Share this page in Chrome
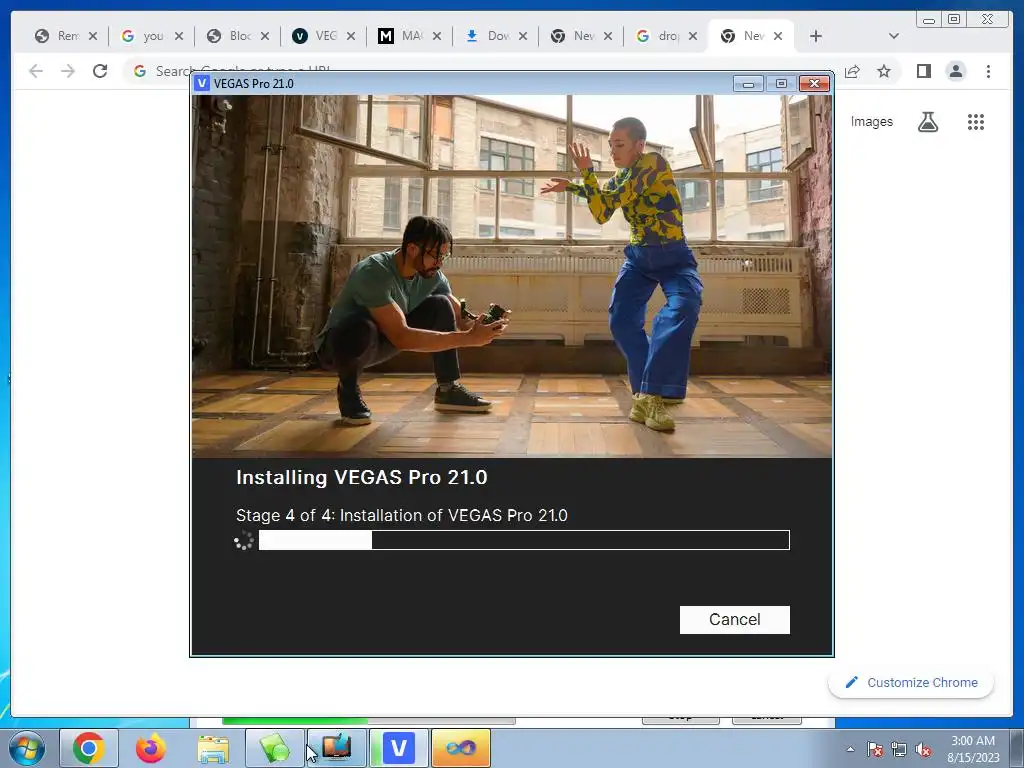 (852, 71)
